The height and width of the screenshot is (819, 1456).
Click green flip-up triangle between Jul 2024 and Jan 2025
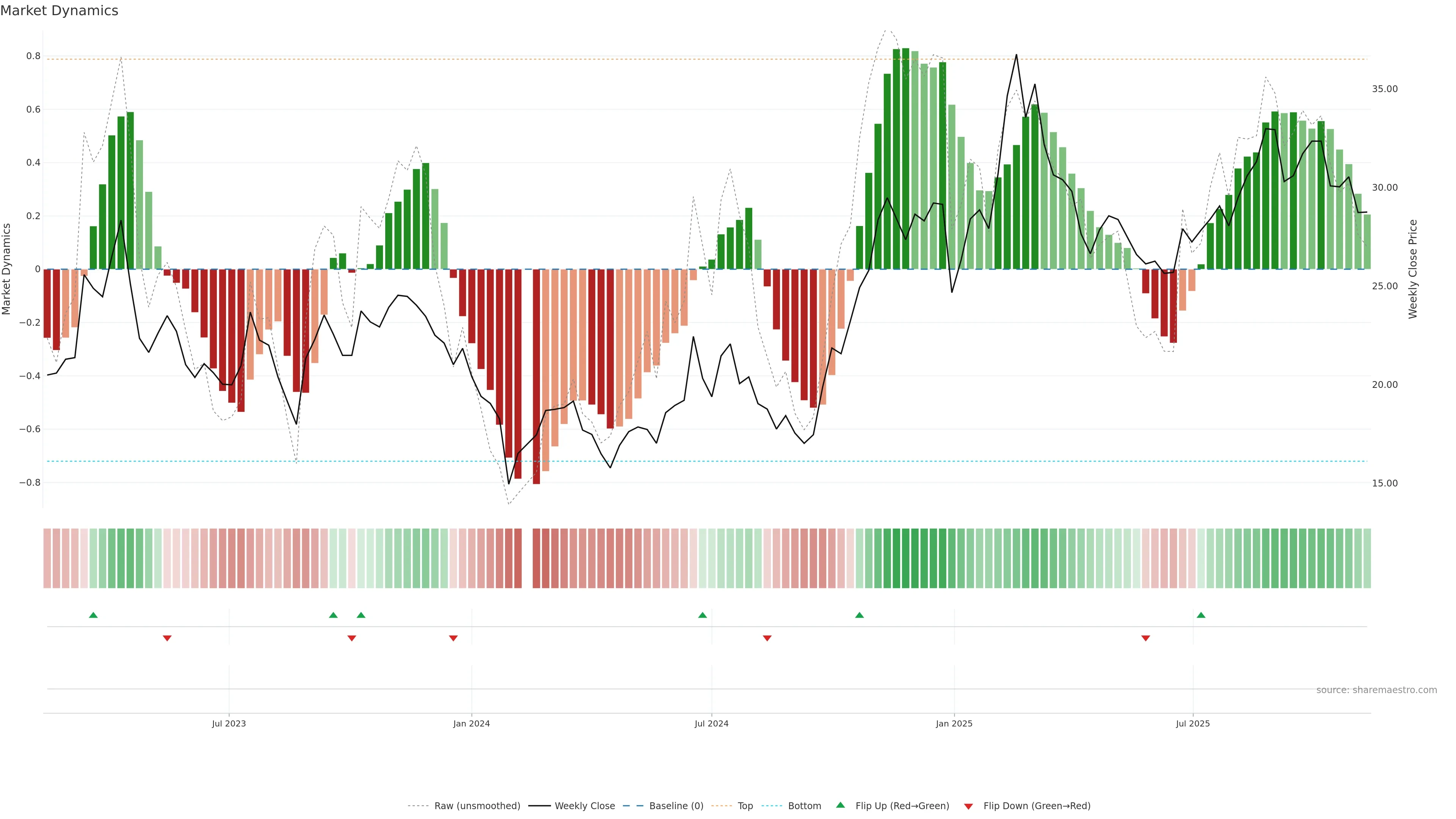pos(860,615)
